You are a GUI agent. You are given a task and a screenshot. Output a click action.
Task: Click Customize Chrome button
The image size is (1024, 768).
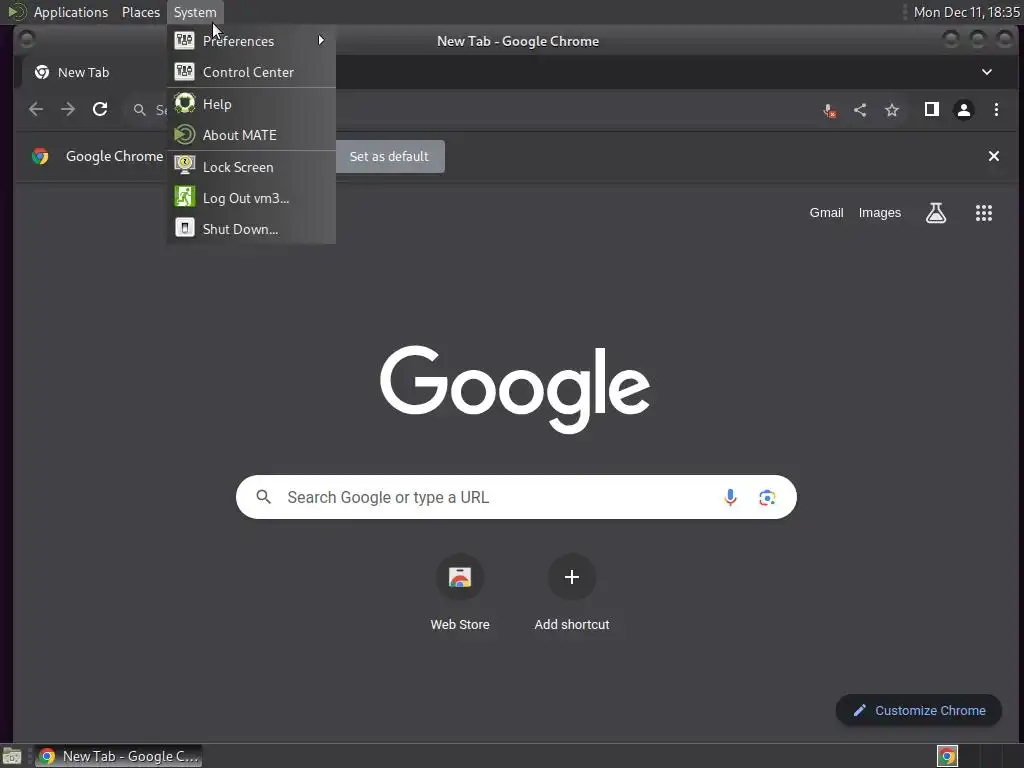pos(919,711)
